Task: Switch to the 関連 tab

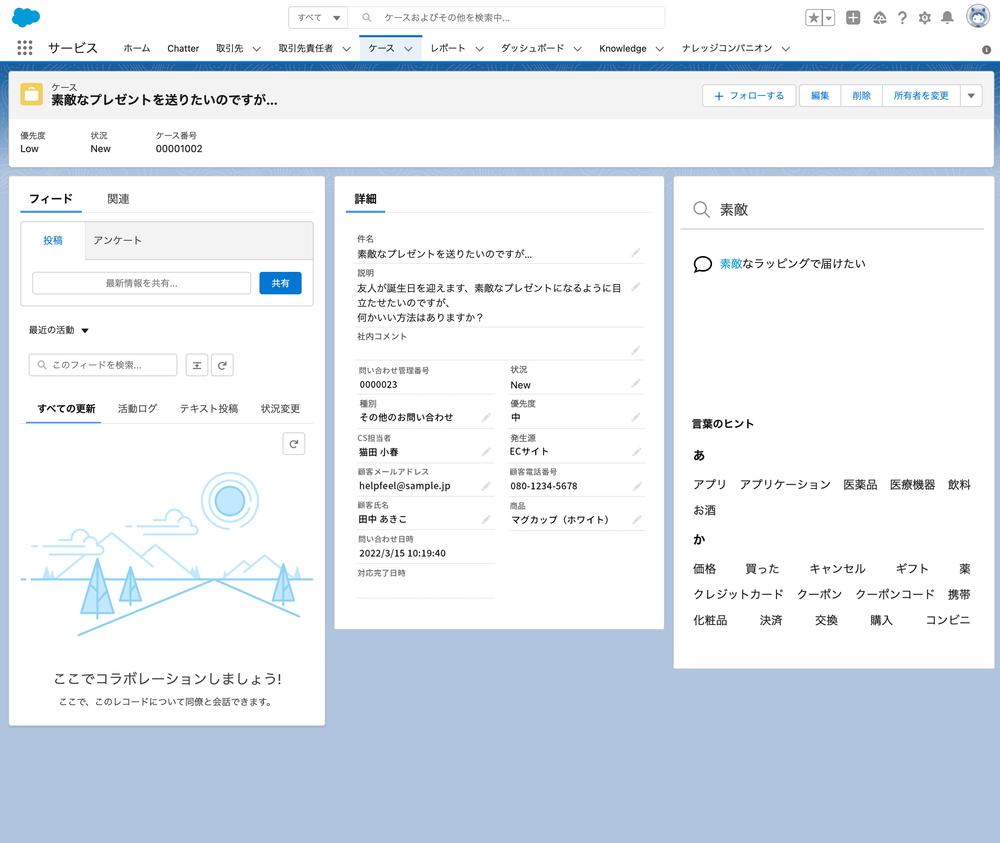Action: click(118, 199)
